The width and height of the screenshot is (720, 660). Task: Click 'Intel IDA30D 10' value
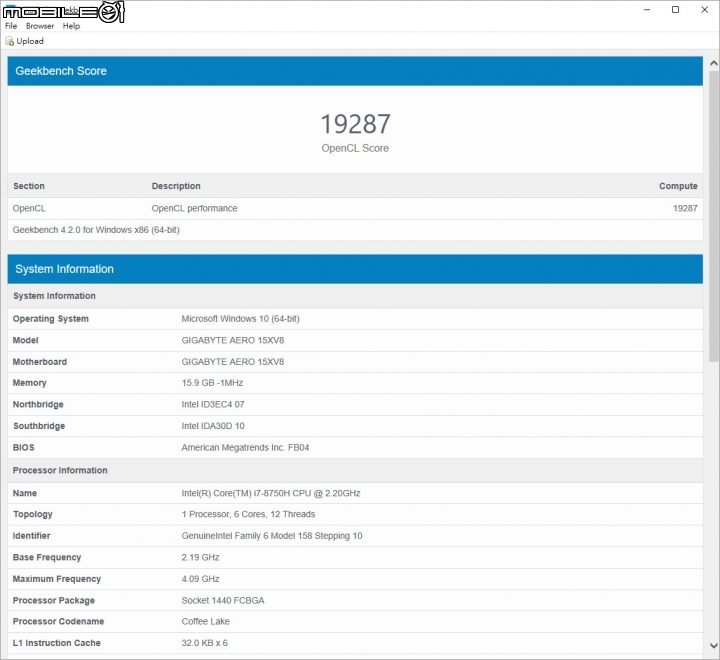[213, 426]
